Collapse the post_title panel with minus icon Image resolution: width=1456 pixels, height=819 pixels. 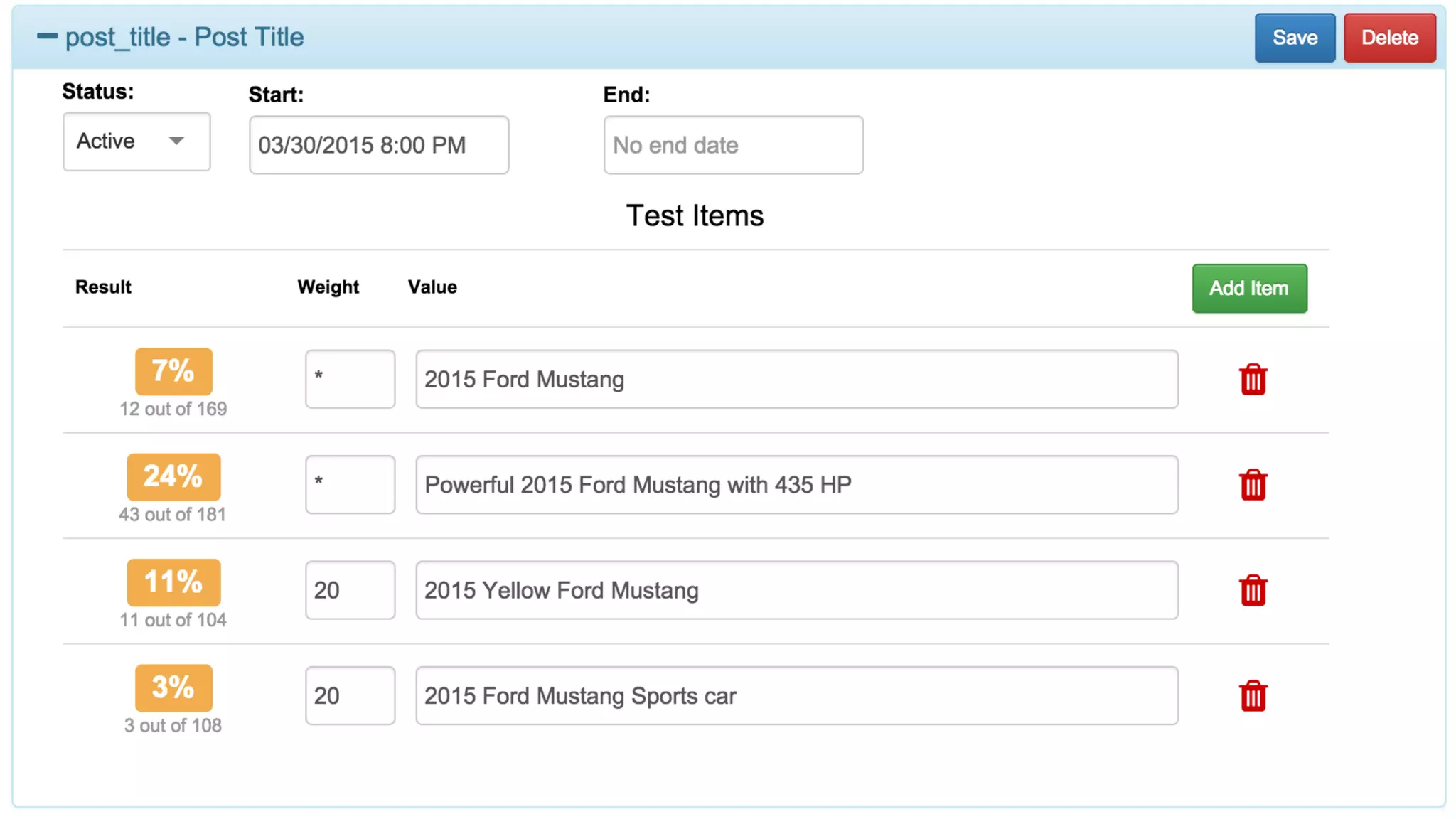(47, 36)
